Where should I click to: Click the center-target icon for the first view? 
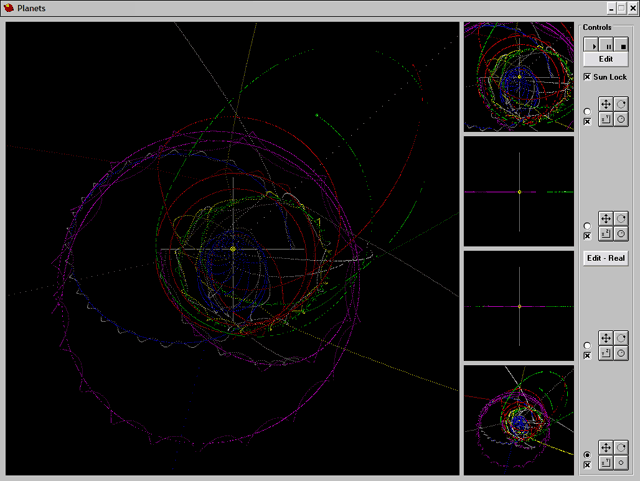point(621,119)
